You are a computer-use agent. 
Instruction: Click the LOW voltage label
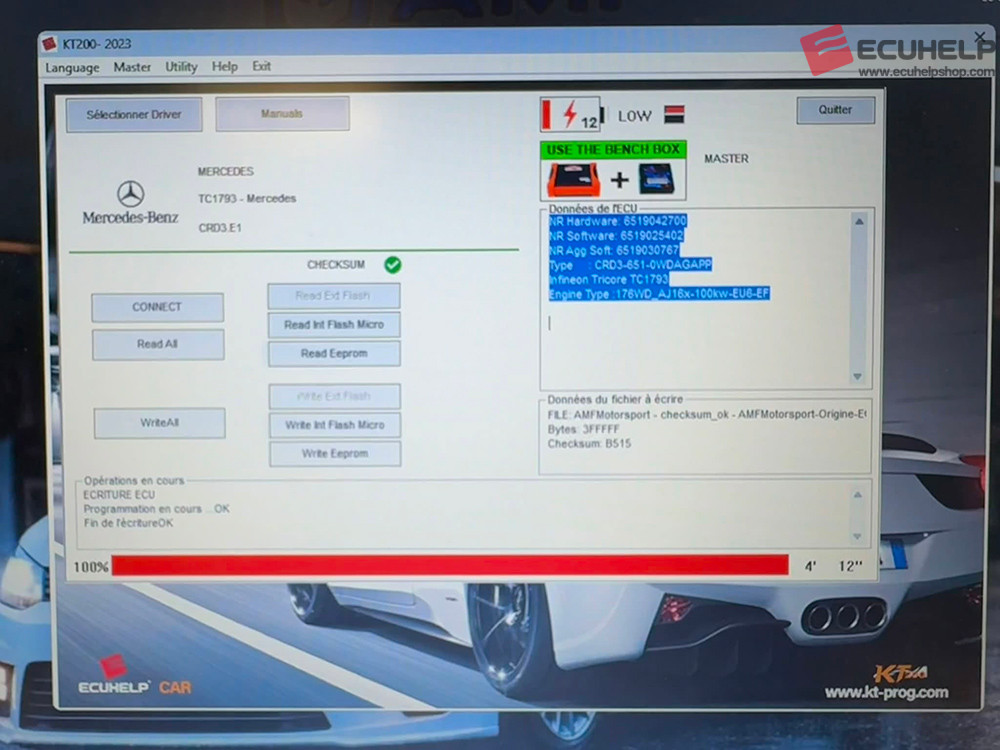point(635,116)
